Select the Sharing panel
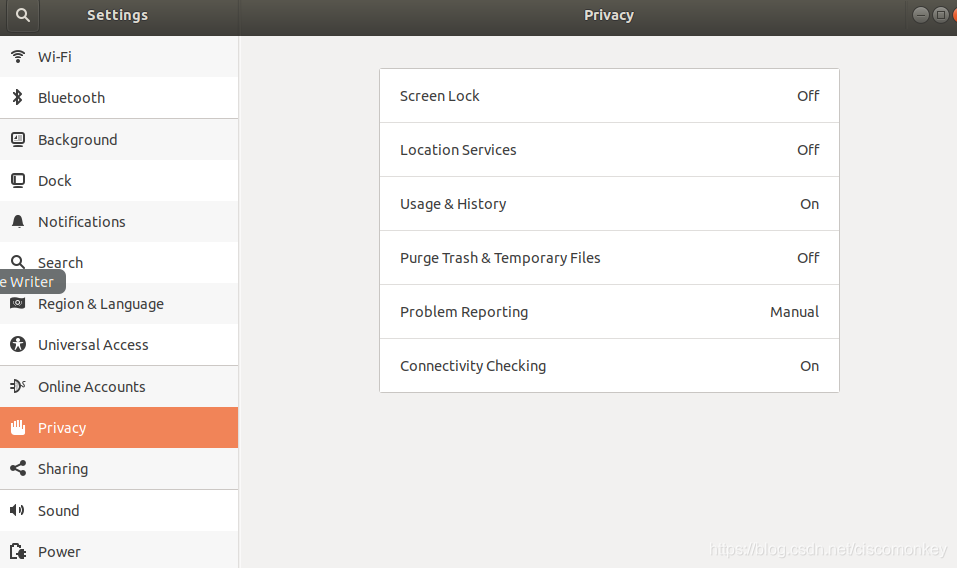The image size is (957, 568). (x=119, y=469)
